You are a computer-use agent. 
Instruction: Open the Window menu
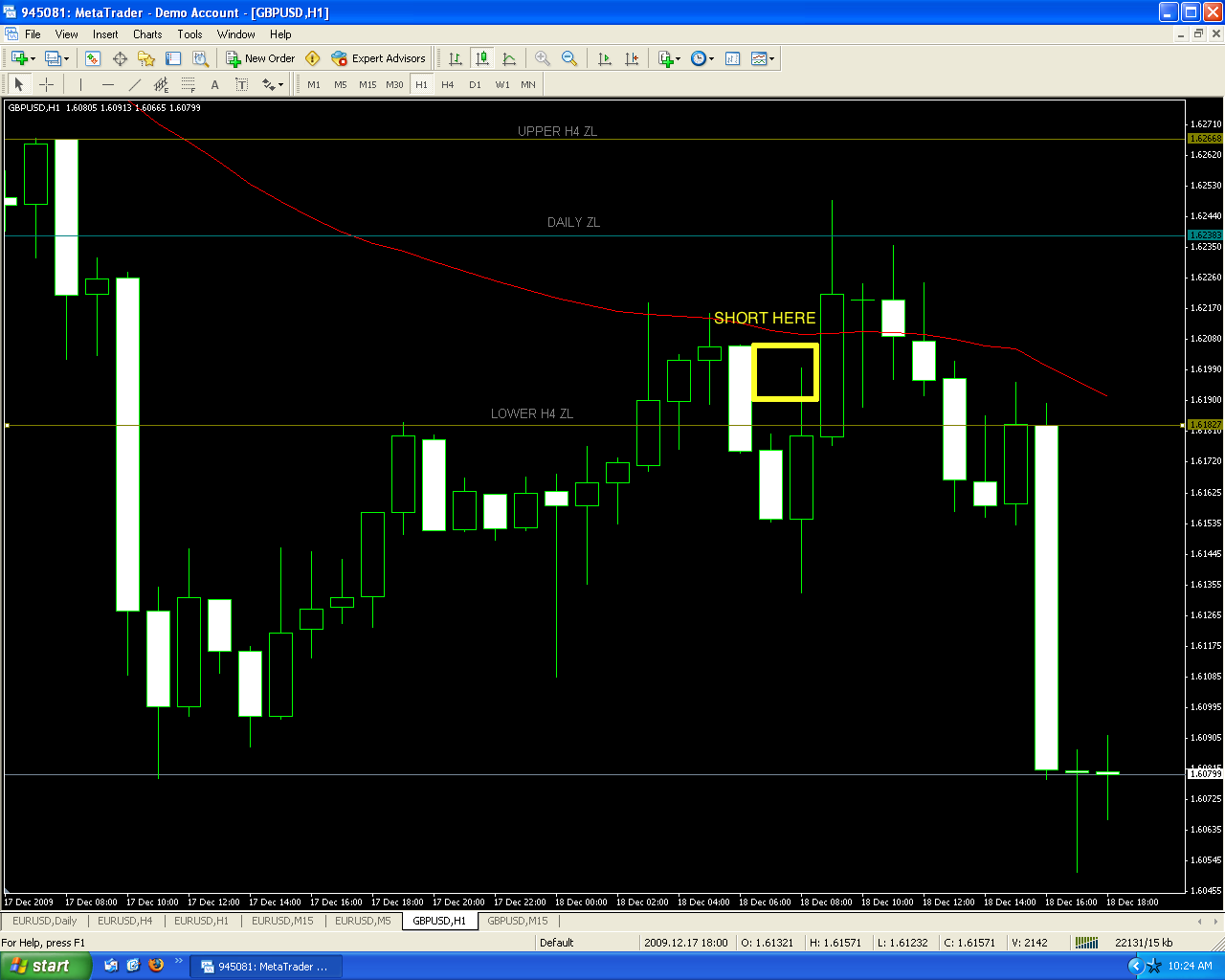click(x=235, y=34)
